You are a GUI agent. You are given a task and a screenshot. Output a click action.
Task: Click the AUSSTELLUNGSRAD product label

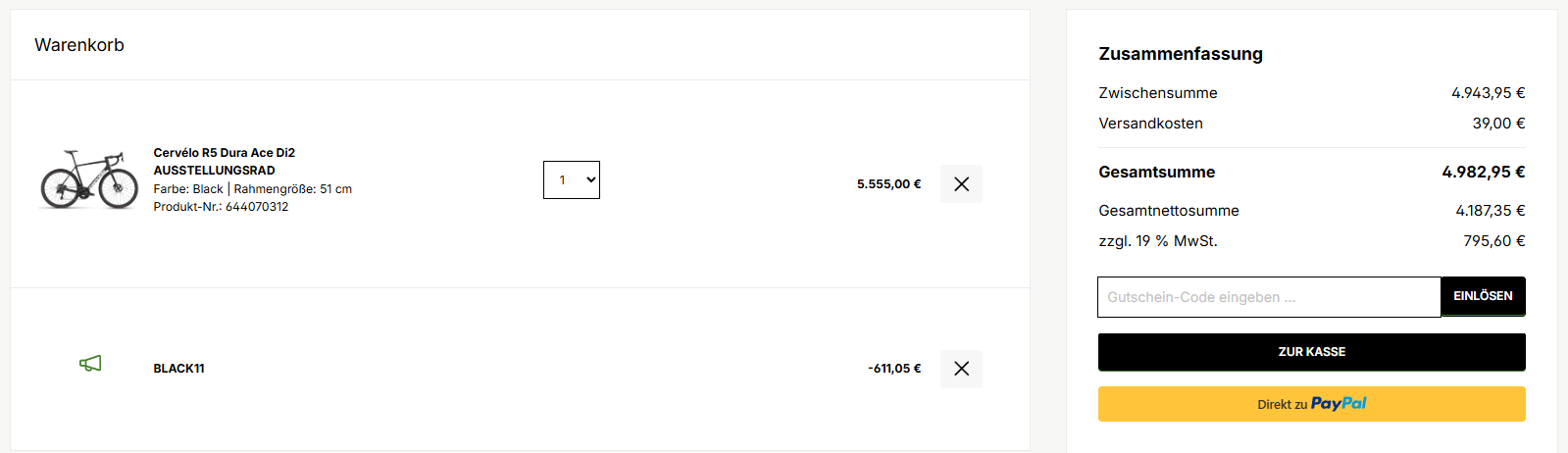(214, 171)
